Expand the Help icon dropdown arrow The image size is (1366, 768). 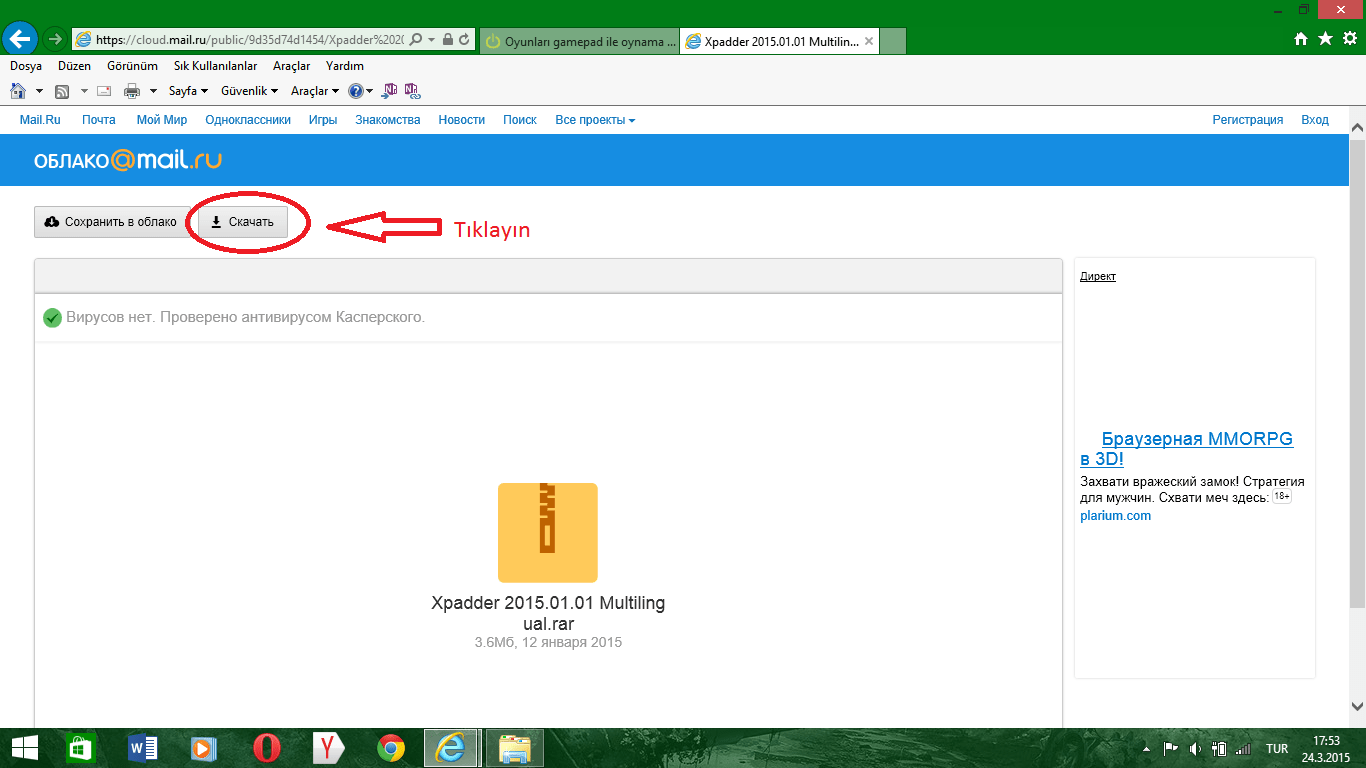point(370,91)
